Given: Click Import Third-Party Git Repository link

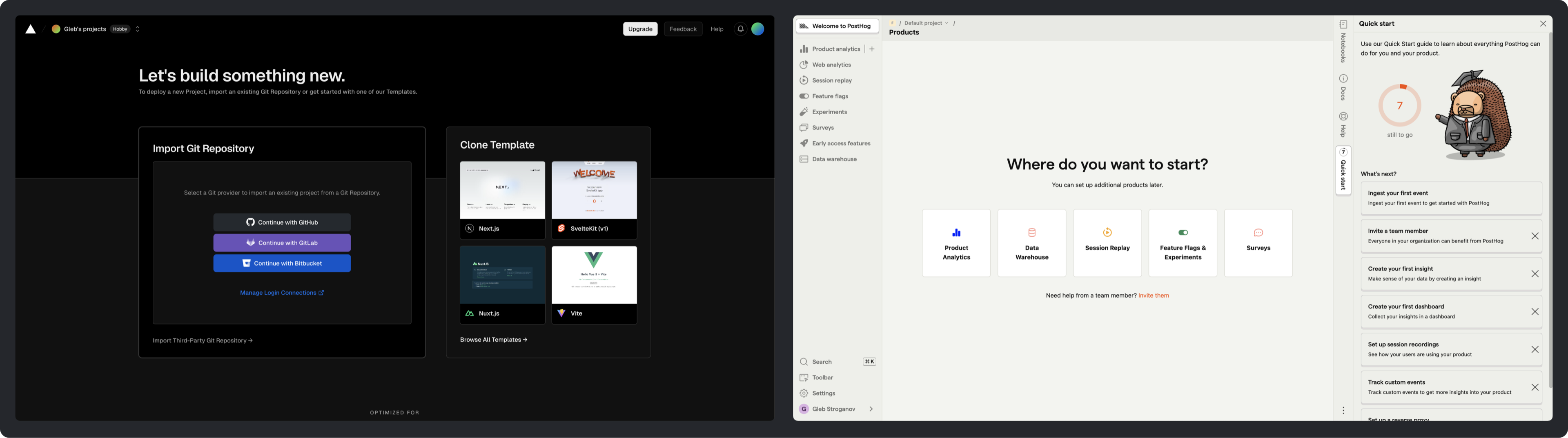Looking at the screenshot, I should pos(203,341).
